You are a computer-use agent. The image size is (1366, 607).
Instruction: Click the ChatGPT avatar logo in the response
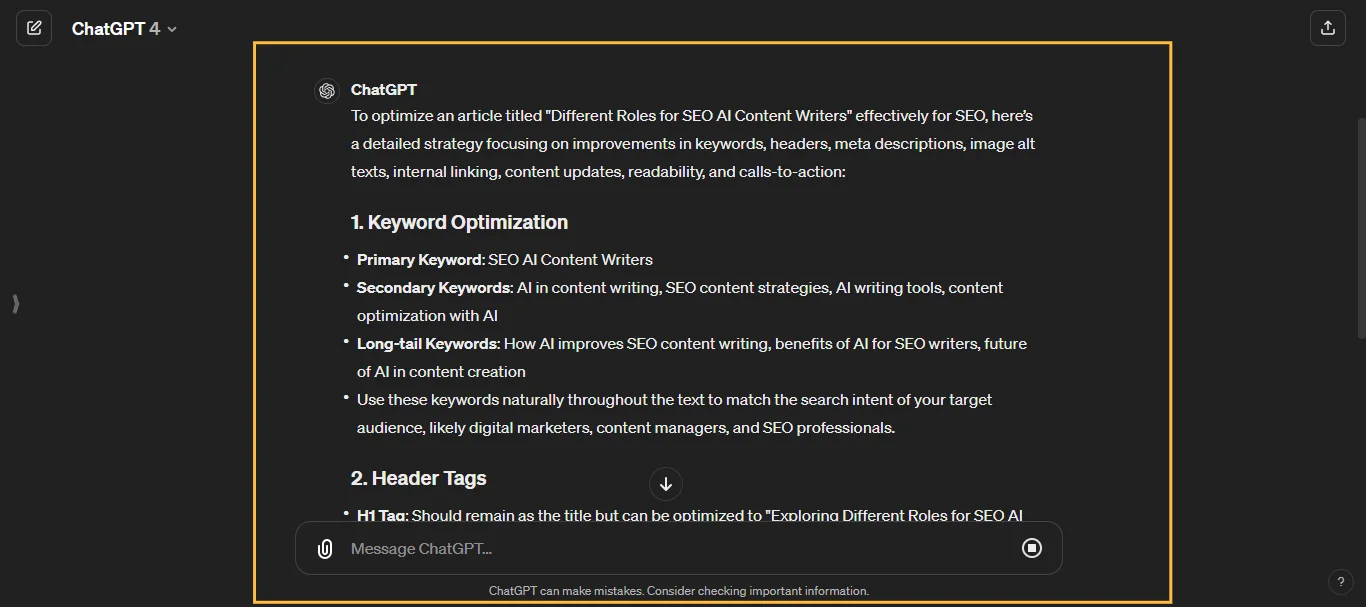[326, 91]
